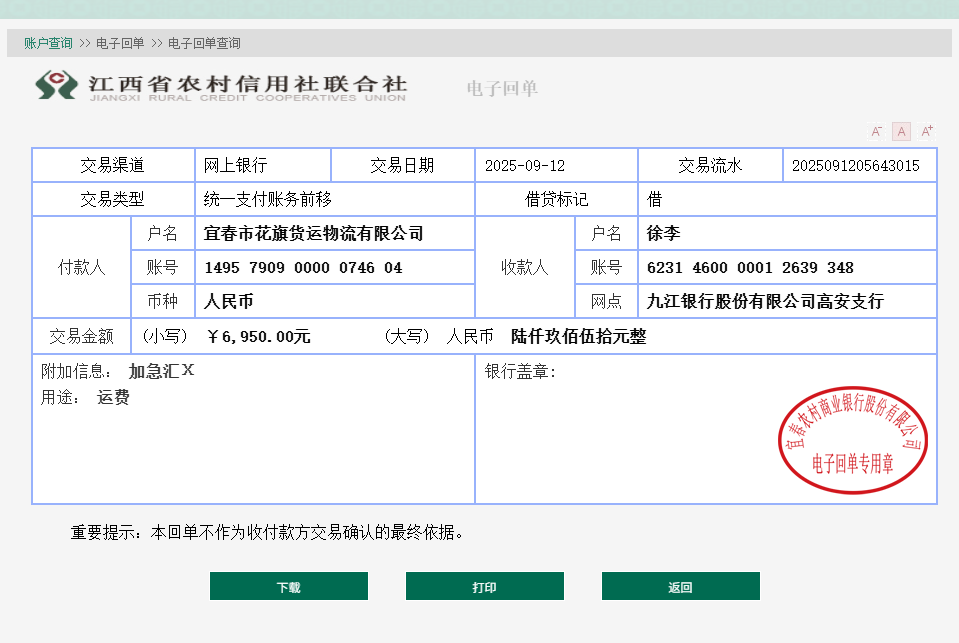This screenshot has width=959, height=643.
Task: Select the default font size A icon
Action: pyautogui.click(x=901, y=132)
